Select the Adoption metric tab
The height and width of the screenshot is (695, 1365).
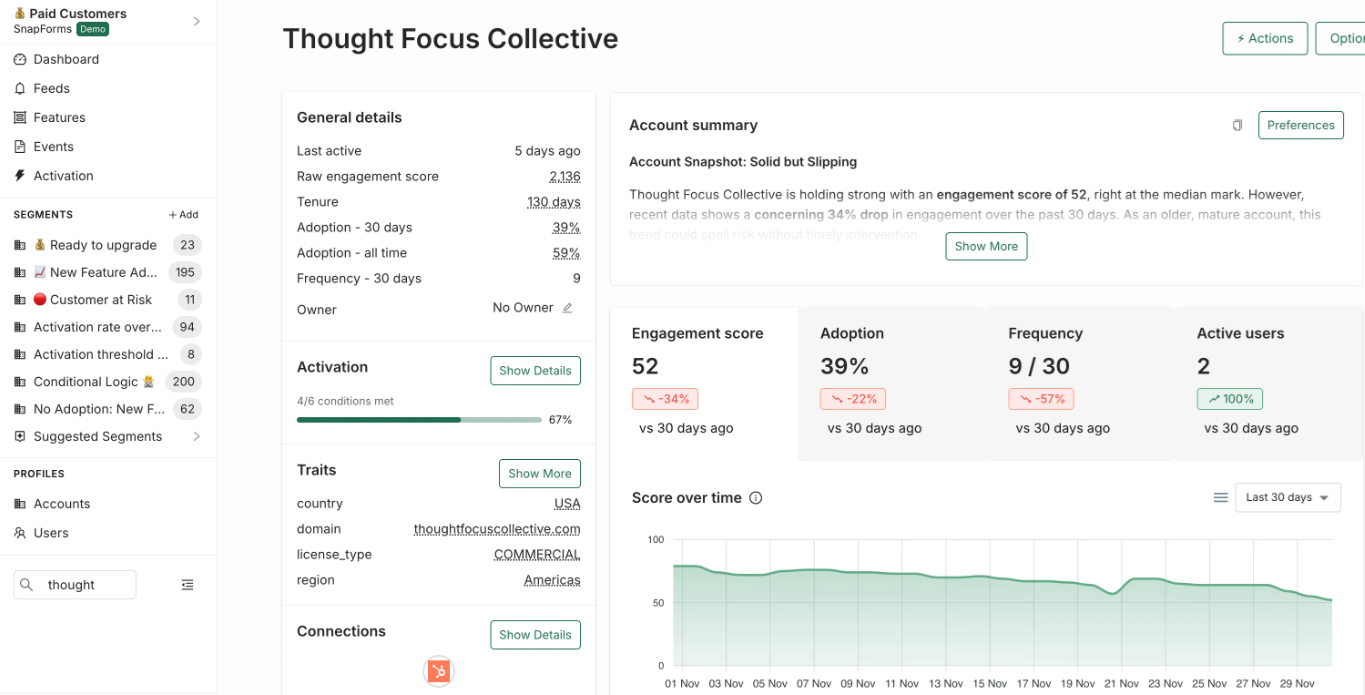(892, 384)
